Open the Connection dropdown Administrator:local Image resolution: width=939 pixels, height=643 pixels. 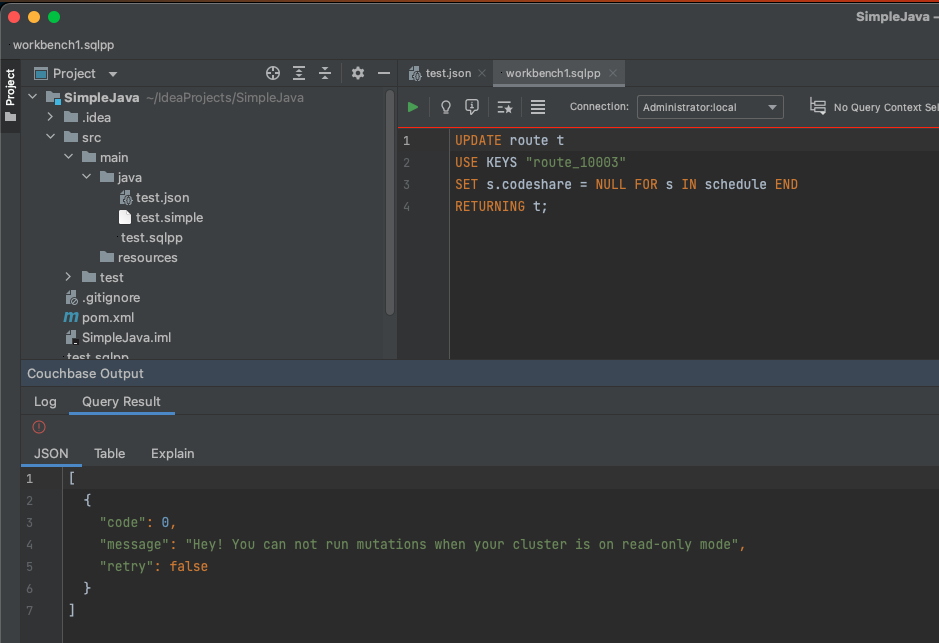coord(710,107)
